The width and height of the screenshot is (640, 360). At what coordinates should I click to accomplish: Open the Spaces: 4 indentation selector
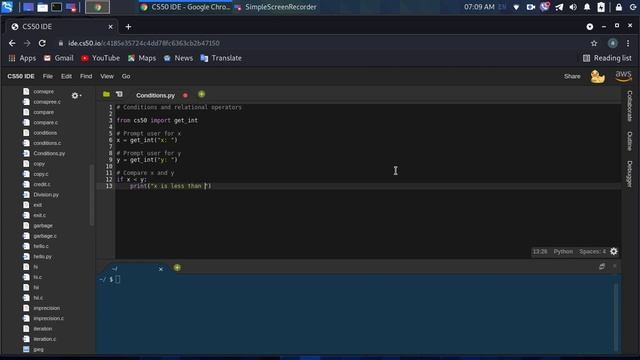pyautogui.click(x=593, y=251)
